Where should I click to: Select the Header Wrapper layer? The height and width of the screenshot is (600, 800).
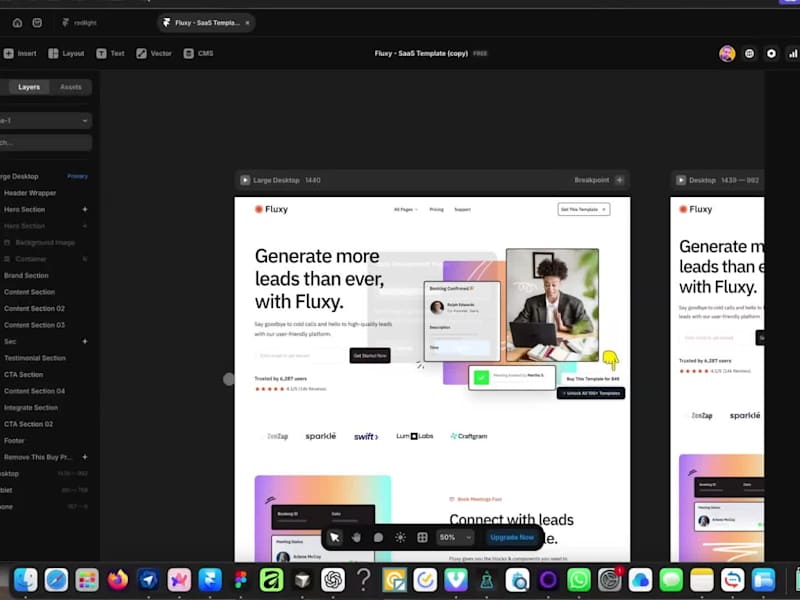click(30, 193)
